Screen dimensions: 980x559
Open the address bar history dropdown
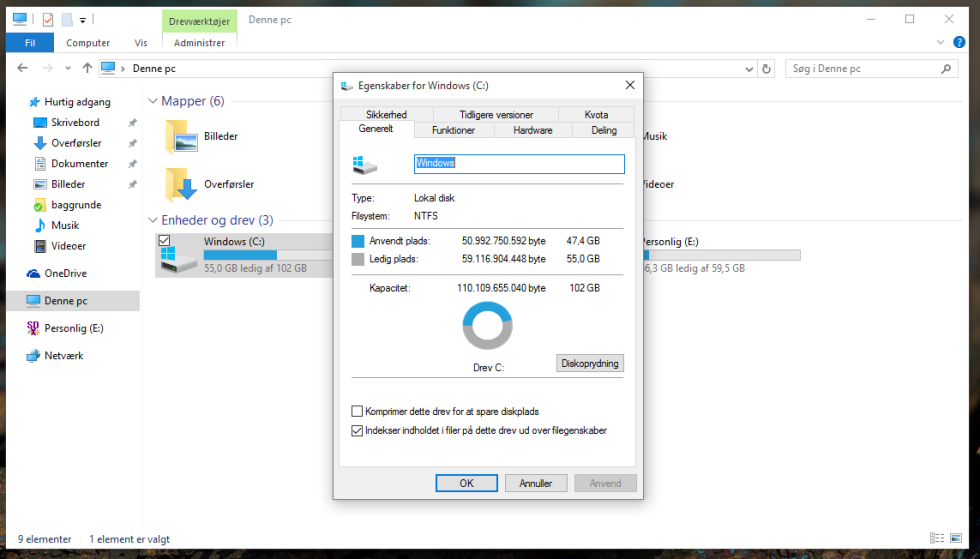tap(749, 69)
